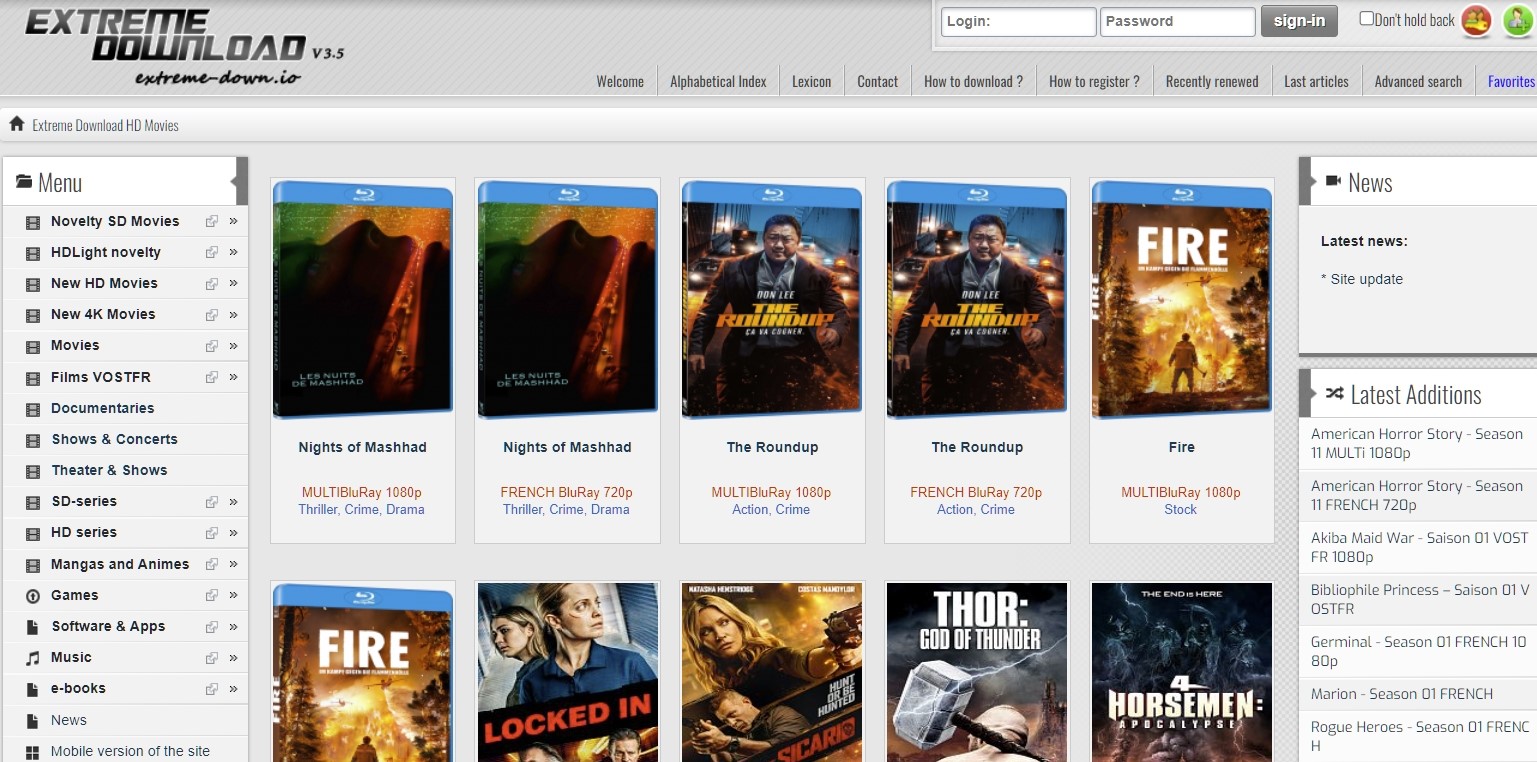Viewport: 1537px width, 762px height.
Task: Open New 4K Movies external-link icon
Action: tap(211, 315)
